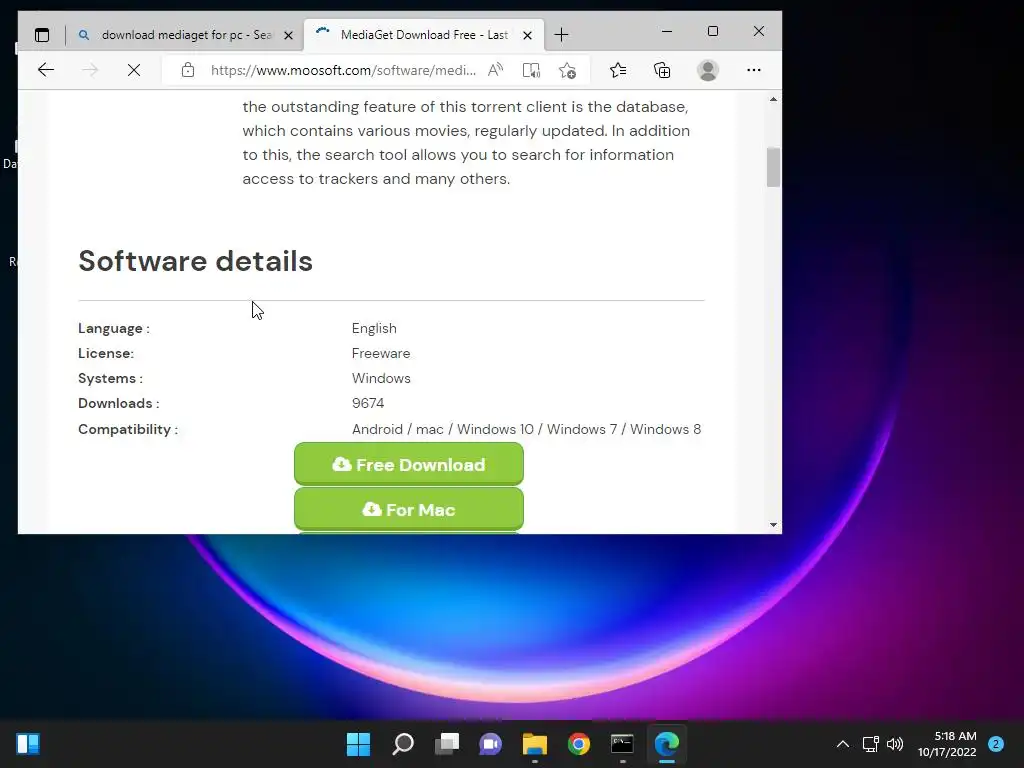Open the Favorites list
Screen dimensions: 1024x768
(x=618, y=70)
